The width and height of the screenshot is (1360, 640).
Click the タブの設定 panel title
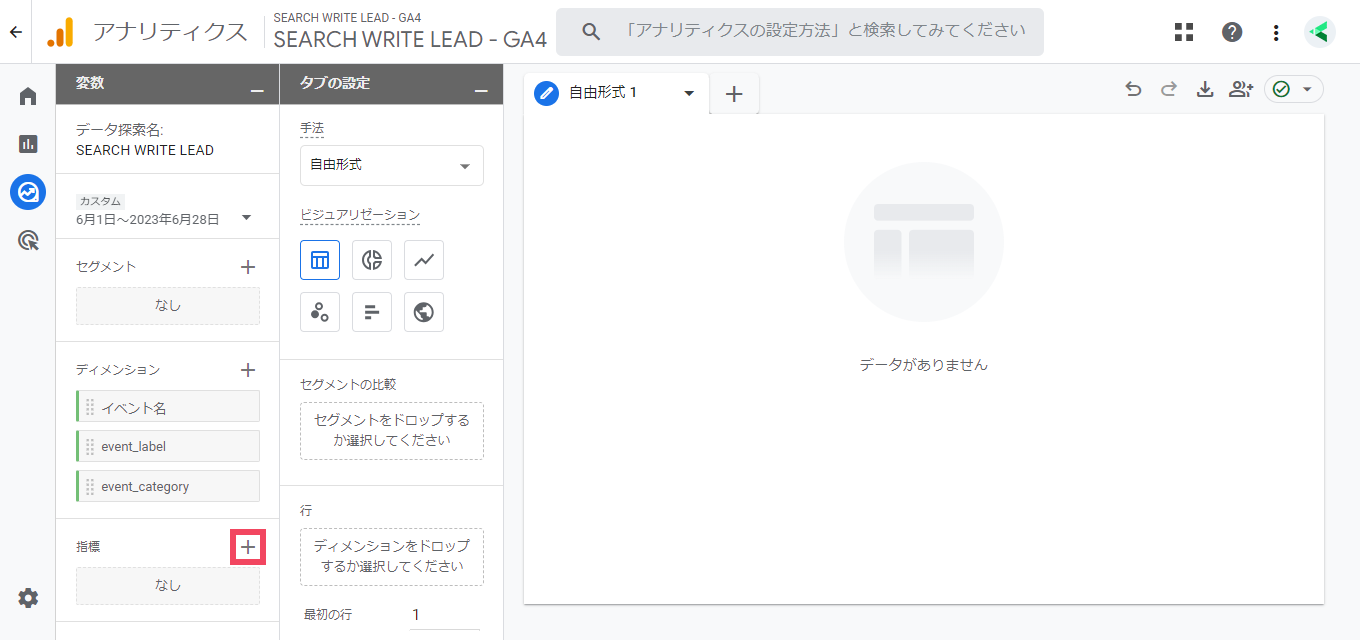point(335,83)
